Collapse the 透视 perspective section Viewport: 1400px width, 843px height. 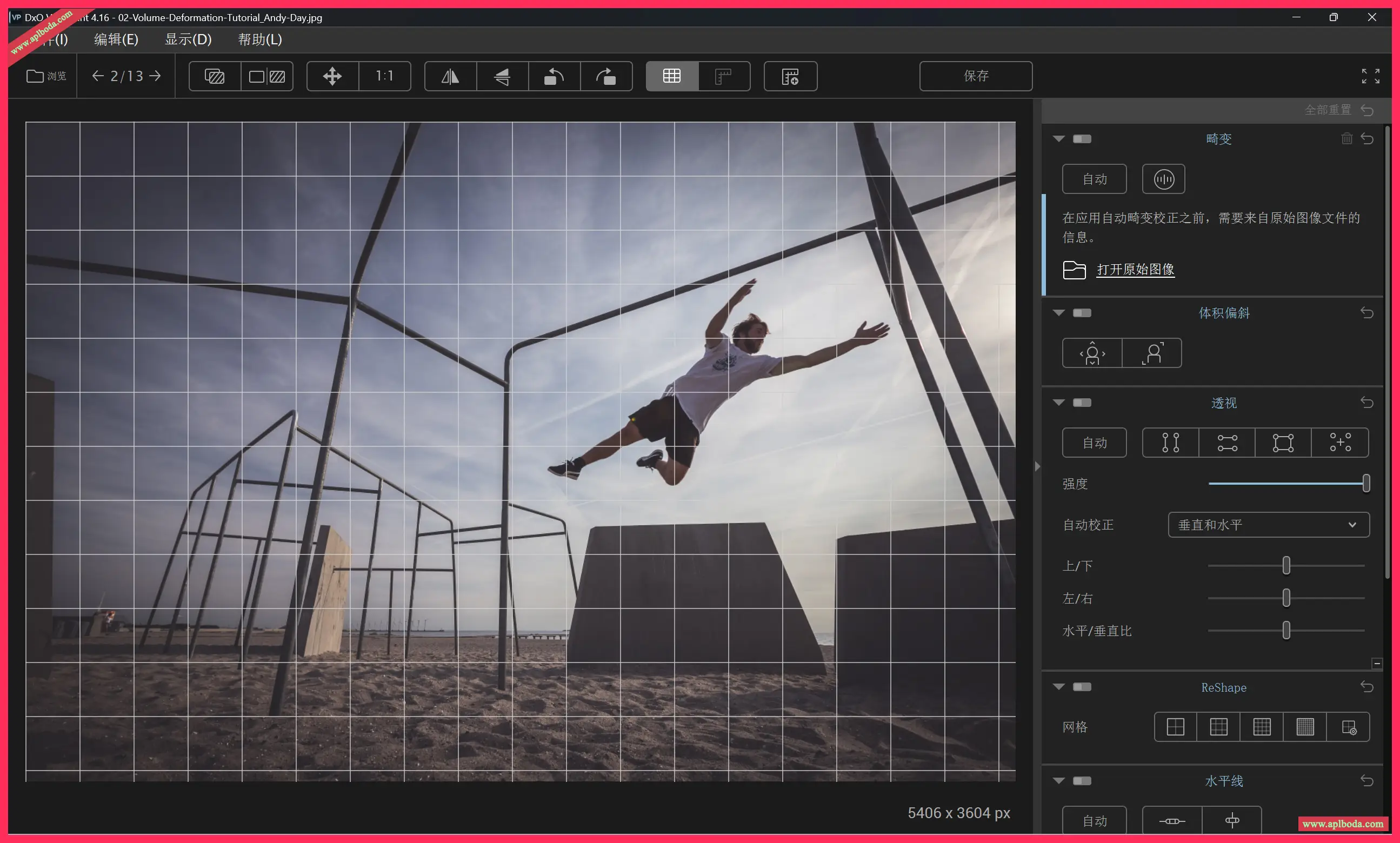click(1058, 403)
